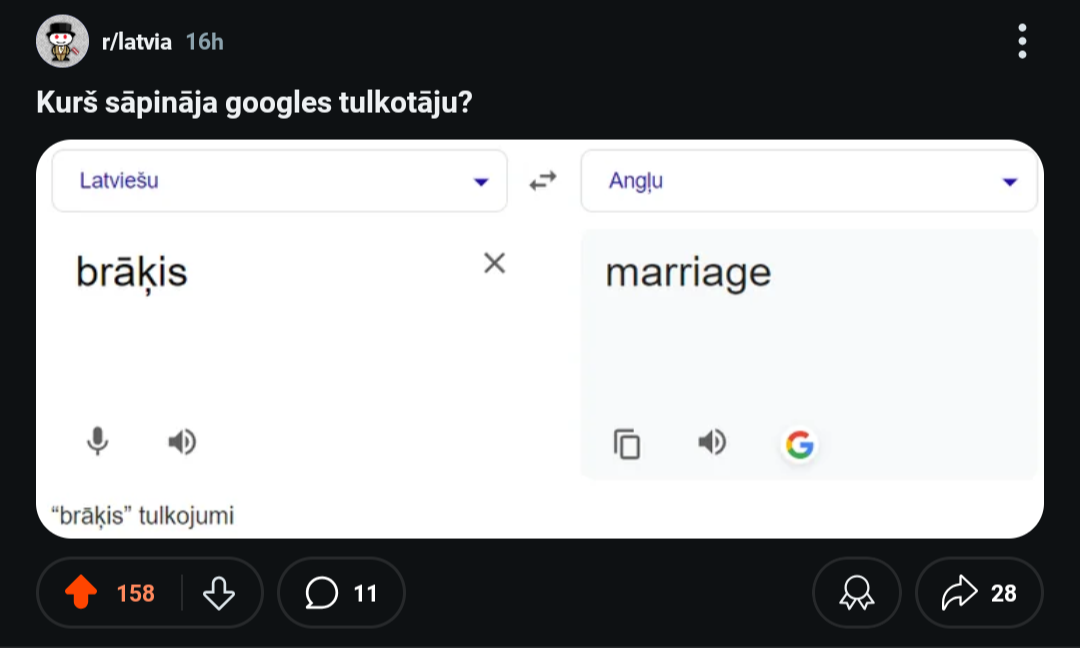This screenshot has width=1080, height=648.
Task: Click the Google logo icon
Action: pyautogui.click(x=799, y=444)
